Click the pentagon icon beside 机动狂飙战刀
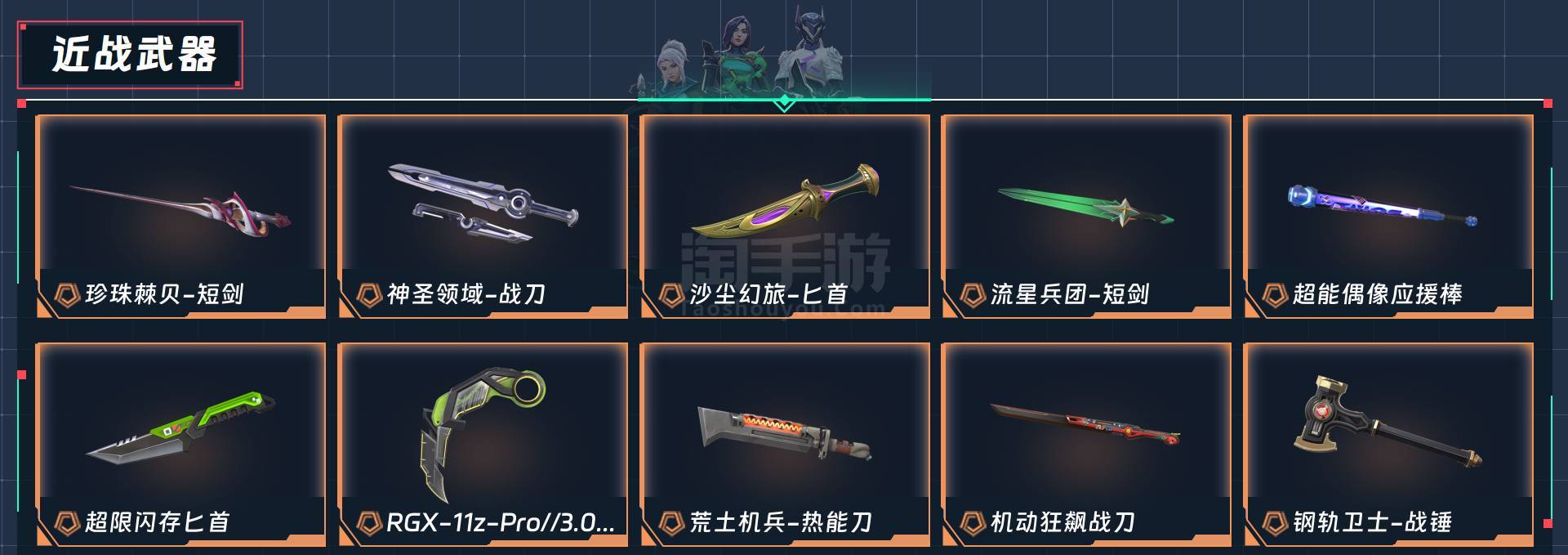1568x555 pixels. click(x=973, y=522)
